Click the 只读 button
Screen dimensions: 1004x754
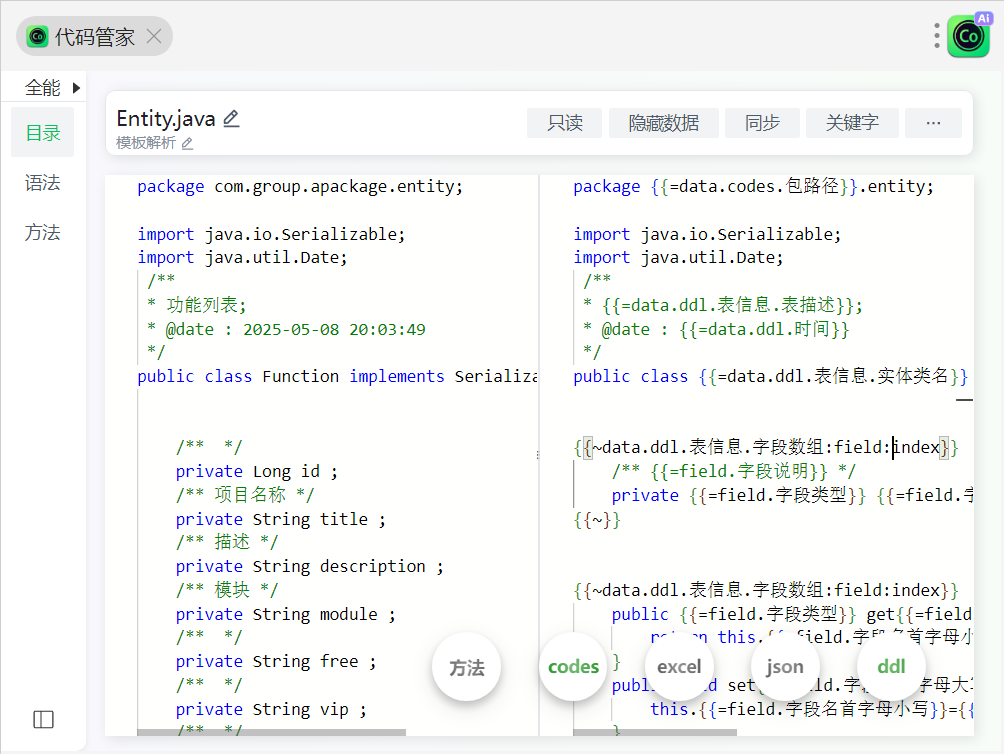(564, 123)
